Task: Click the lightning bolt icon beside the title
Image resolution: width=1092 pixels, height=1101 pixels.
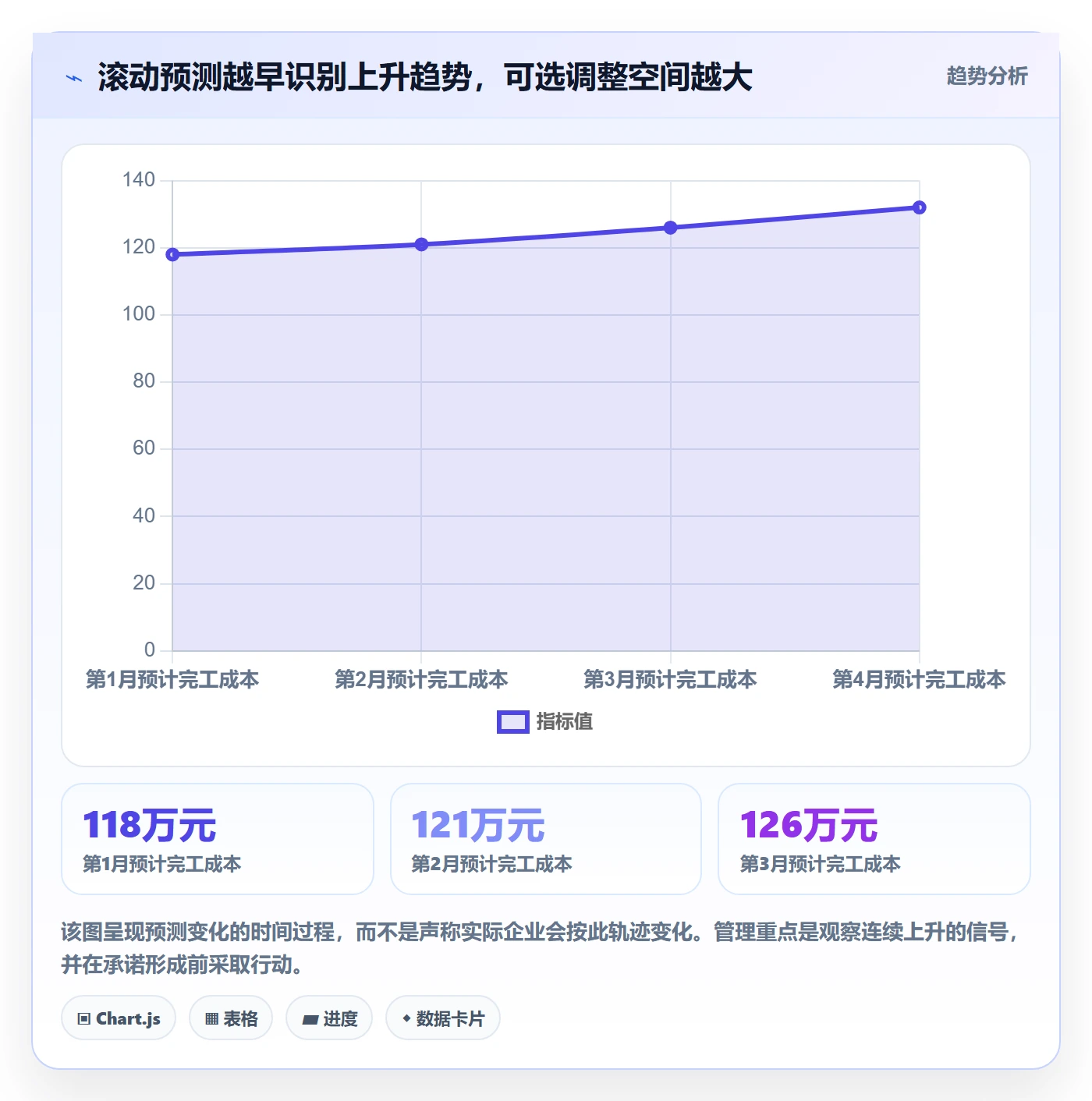Action: click(x=74, y=78)
